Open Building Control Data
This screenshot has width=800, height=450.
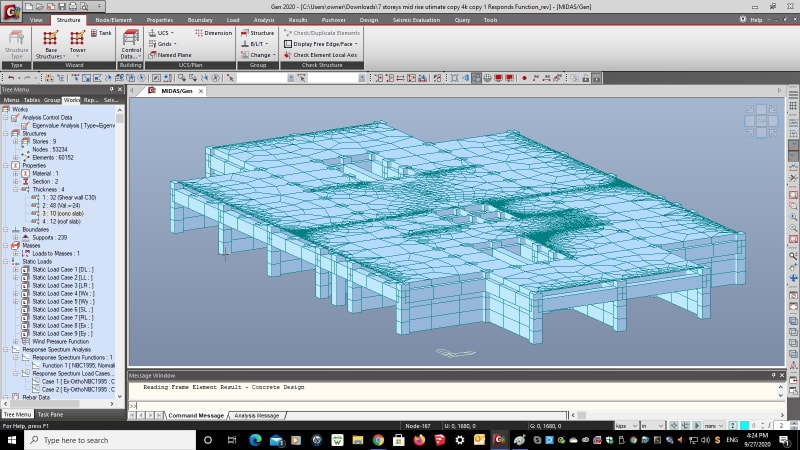click(131, 44)
